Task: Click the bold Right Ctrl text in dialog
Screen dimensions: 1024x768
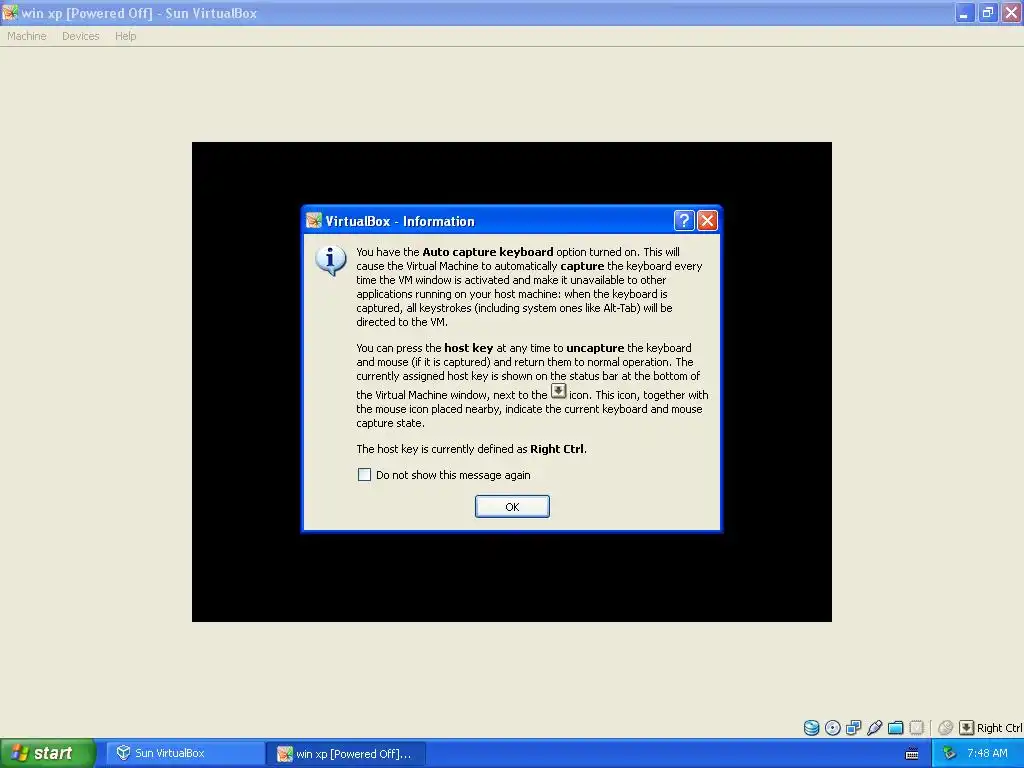Action: click(x=558, y=449)
